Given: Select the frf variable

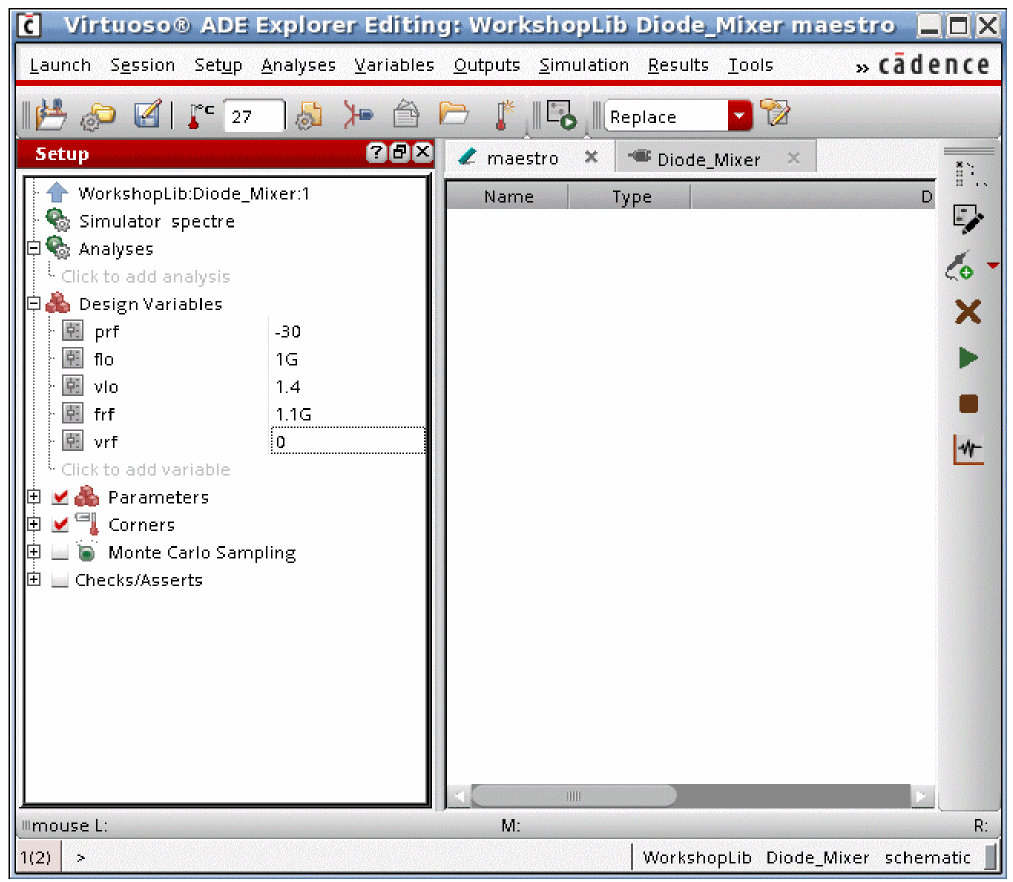Looking at the screenshot, I should coord(104,414).
